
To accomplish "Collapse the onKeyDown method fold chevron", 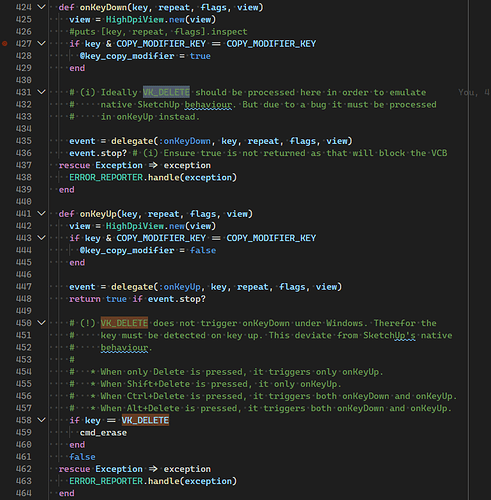I will pos(41,7).
